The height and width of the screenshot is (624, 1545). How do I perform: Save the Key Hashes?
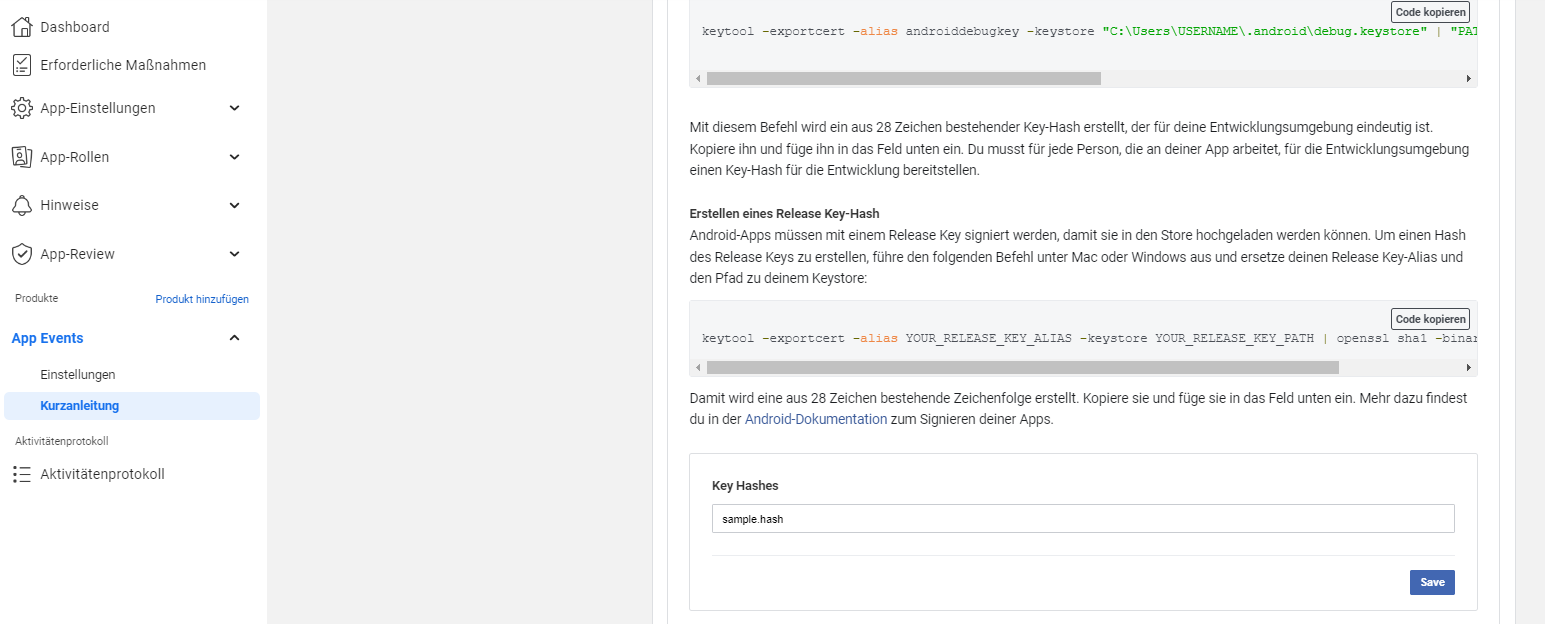[x=1432, y=582]
